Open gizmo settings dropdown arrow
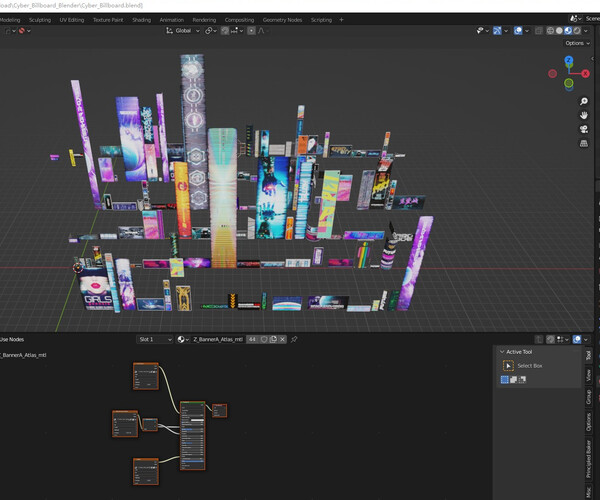The width and height of the screenshot is (600, 500). tap(506, 31)
